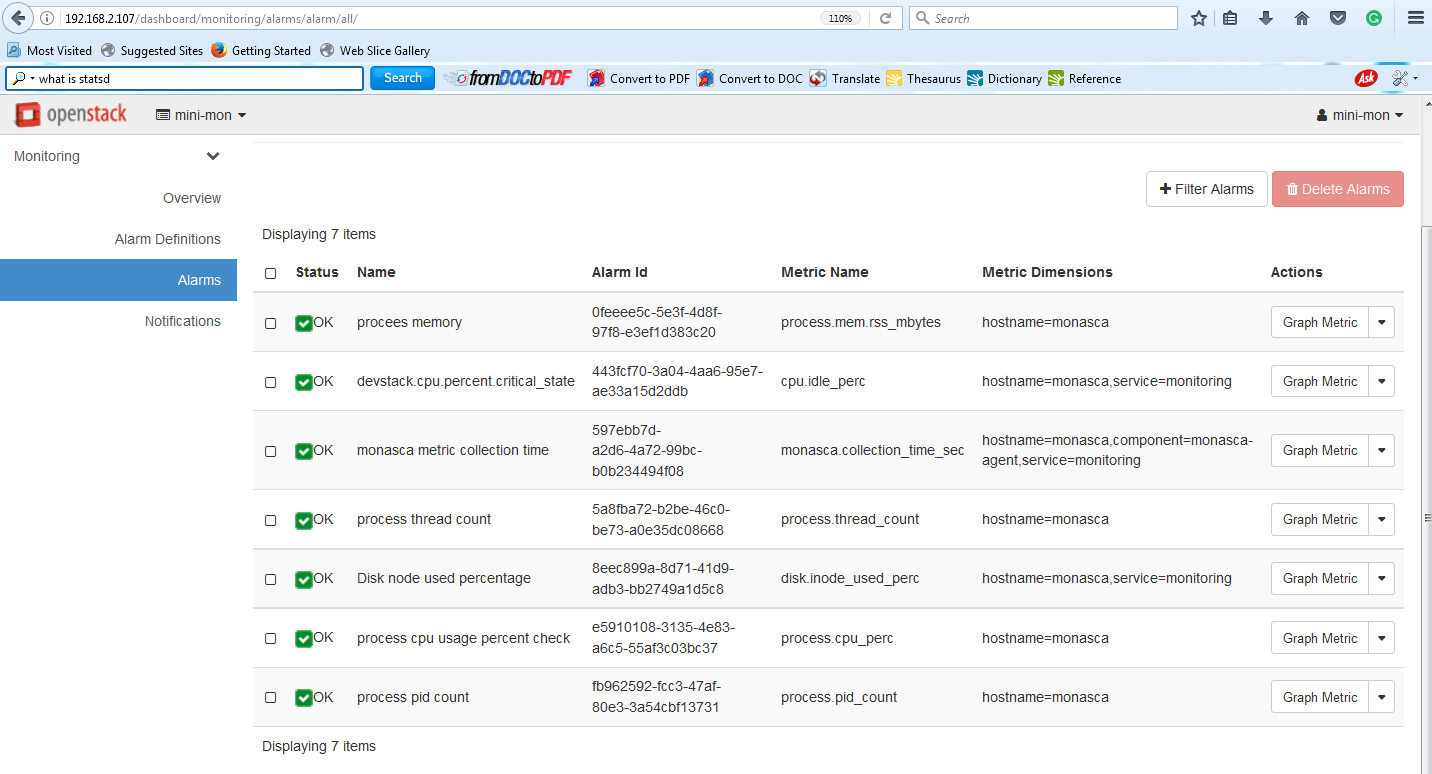Open actions dropdown for monasca metric collection time

tap(1382, 450)
